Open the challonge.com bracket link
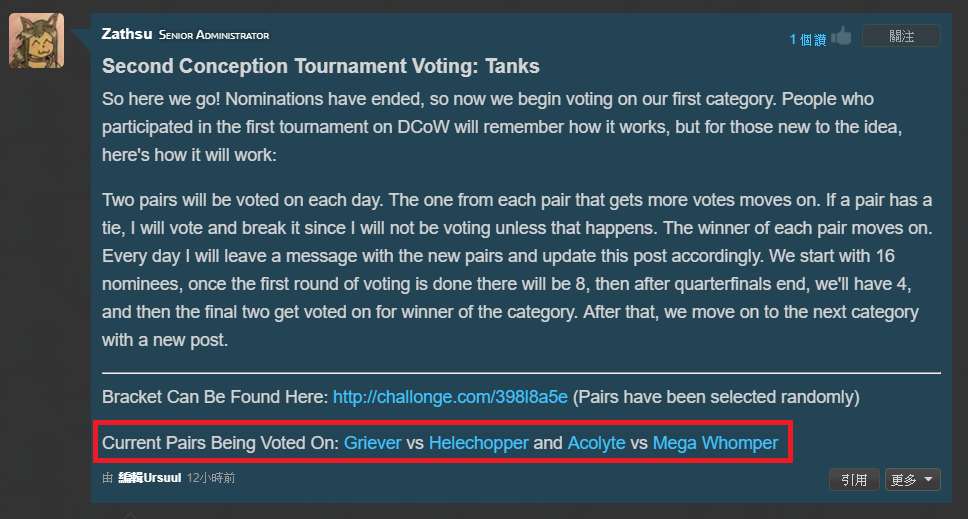The image size is (968, 519). click(x=450, y=397)
